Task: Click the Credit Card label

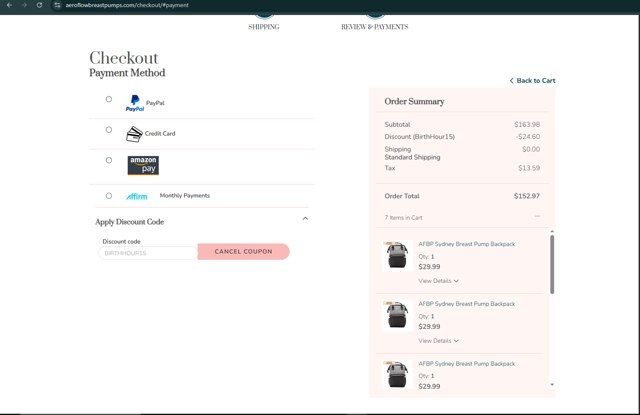Action: 160,133
